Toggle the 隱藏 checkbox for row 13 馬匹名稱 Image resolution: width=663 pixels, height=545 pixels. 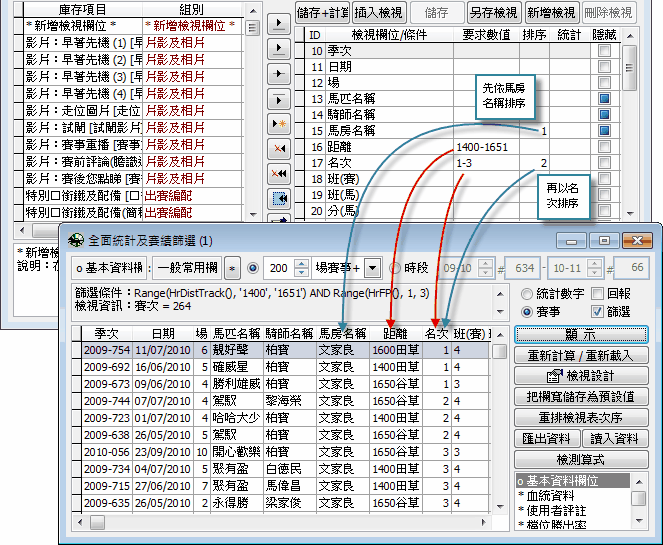point(605,99)
